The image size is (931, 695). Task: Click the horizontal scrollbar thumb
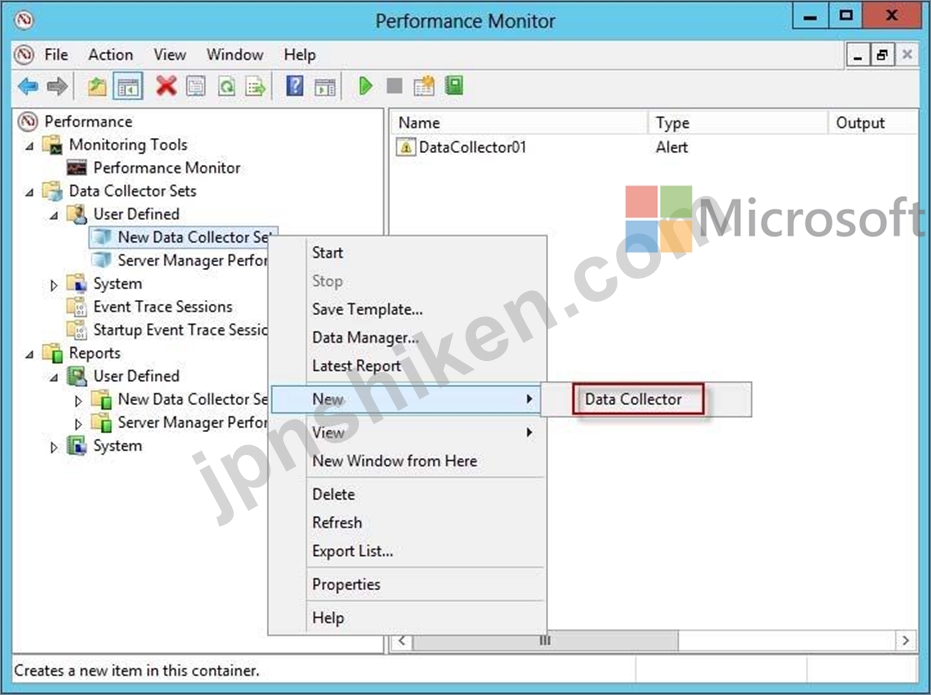545,640
